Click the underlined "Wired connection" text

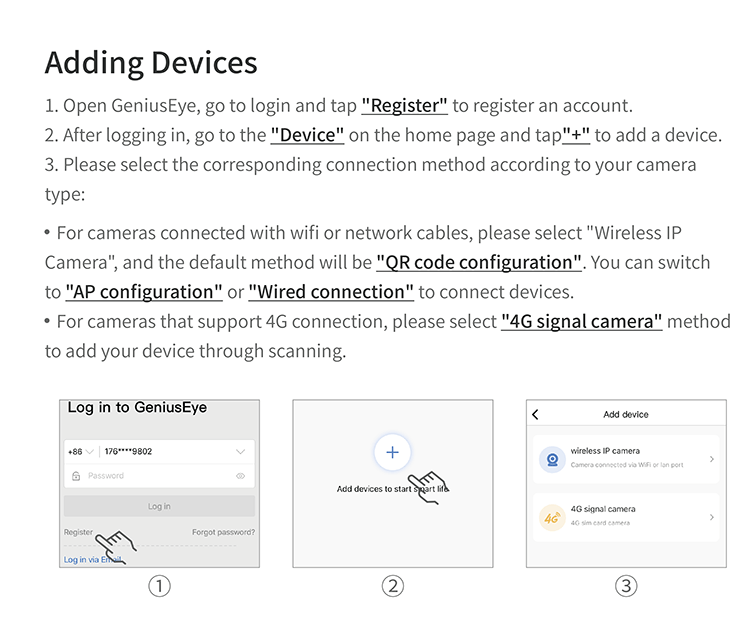tap(331, 292)
